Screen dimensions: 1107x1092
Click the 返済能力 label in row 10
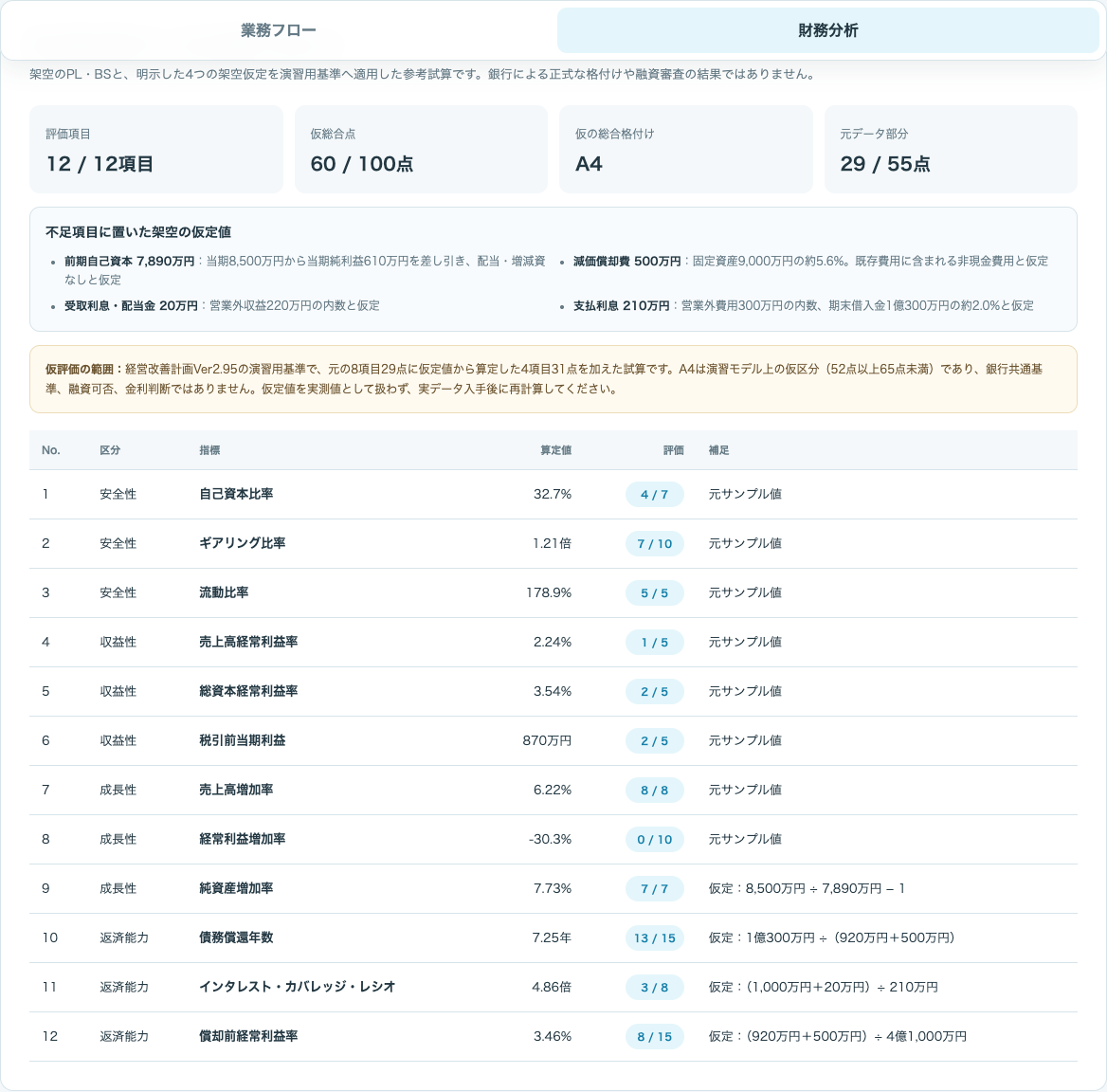124,937
